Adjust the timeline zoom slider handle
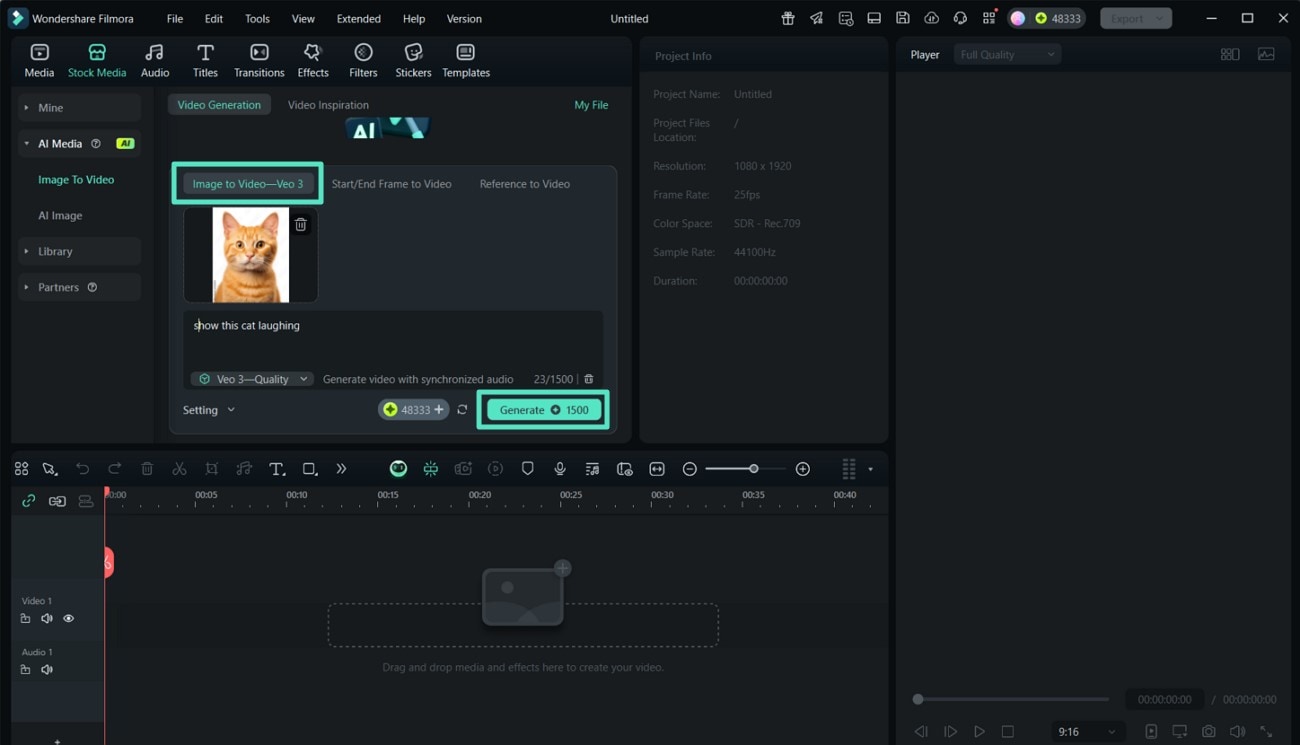The width and height of the screenshot is (1300, 745). coord(753,469)
